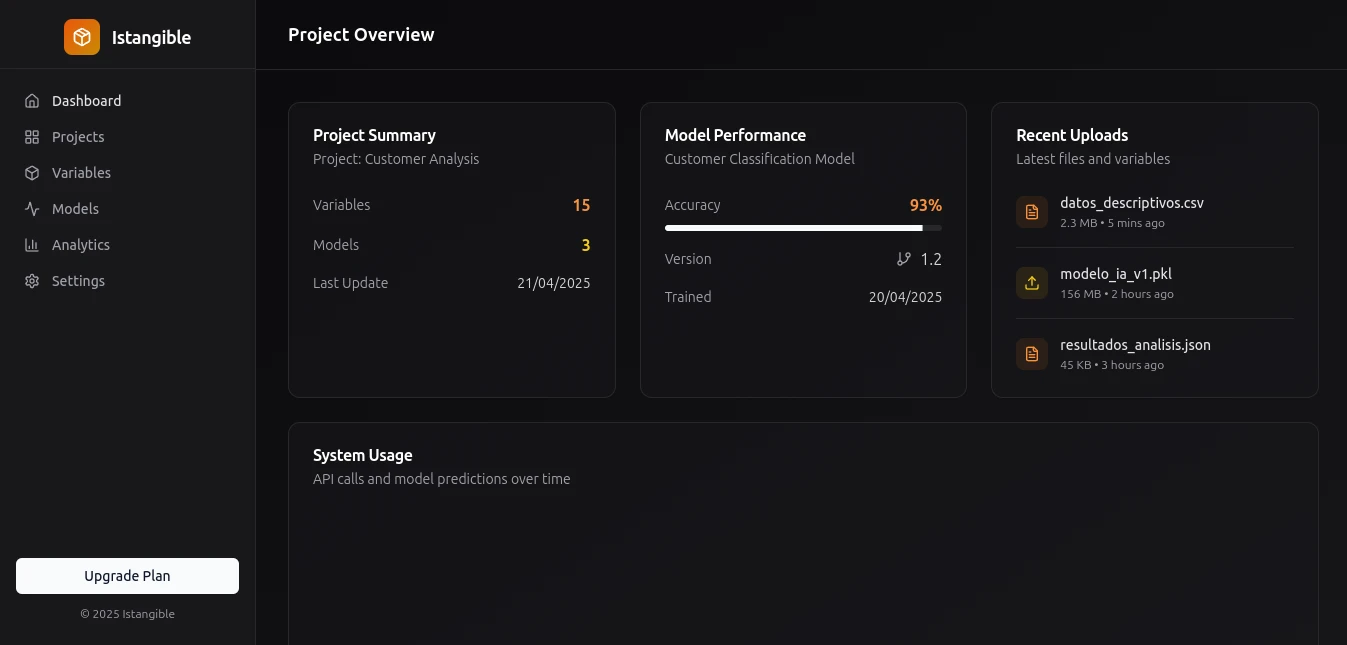Screen dimensions: 1347x645
Task: Click the version branch icon beside 1.2
Action: (904, 259)
